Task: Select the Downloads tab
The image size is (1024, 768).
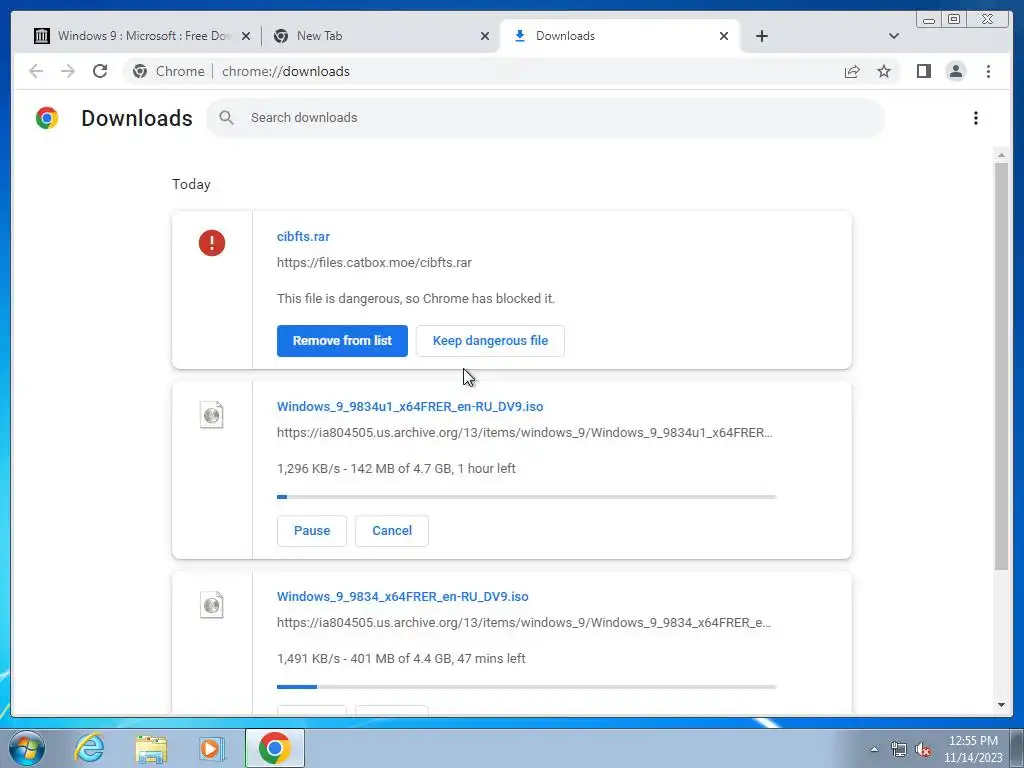Action: click(620, 36)
